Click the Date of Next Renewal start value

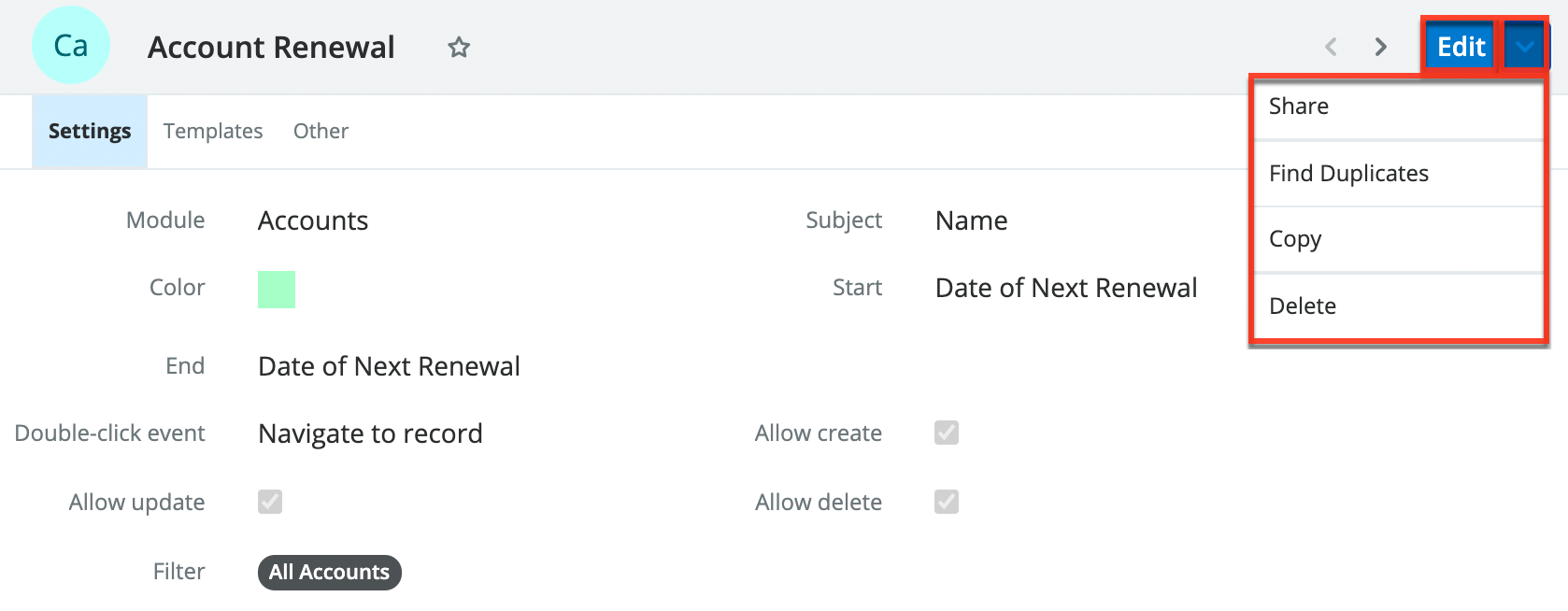click(x=1066, y=287)
